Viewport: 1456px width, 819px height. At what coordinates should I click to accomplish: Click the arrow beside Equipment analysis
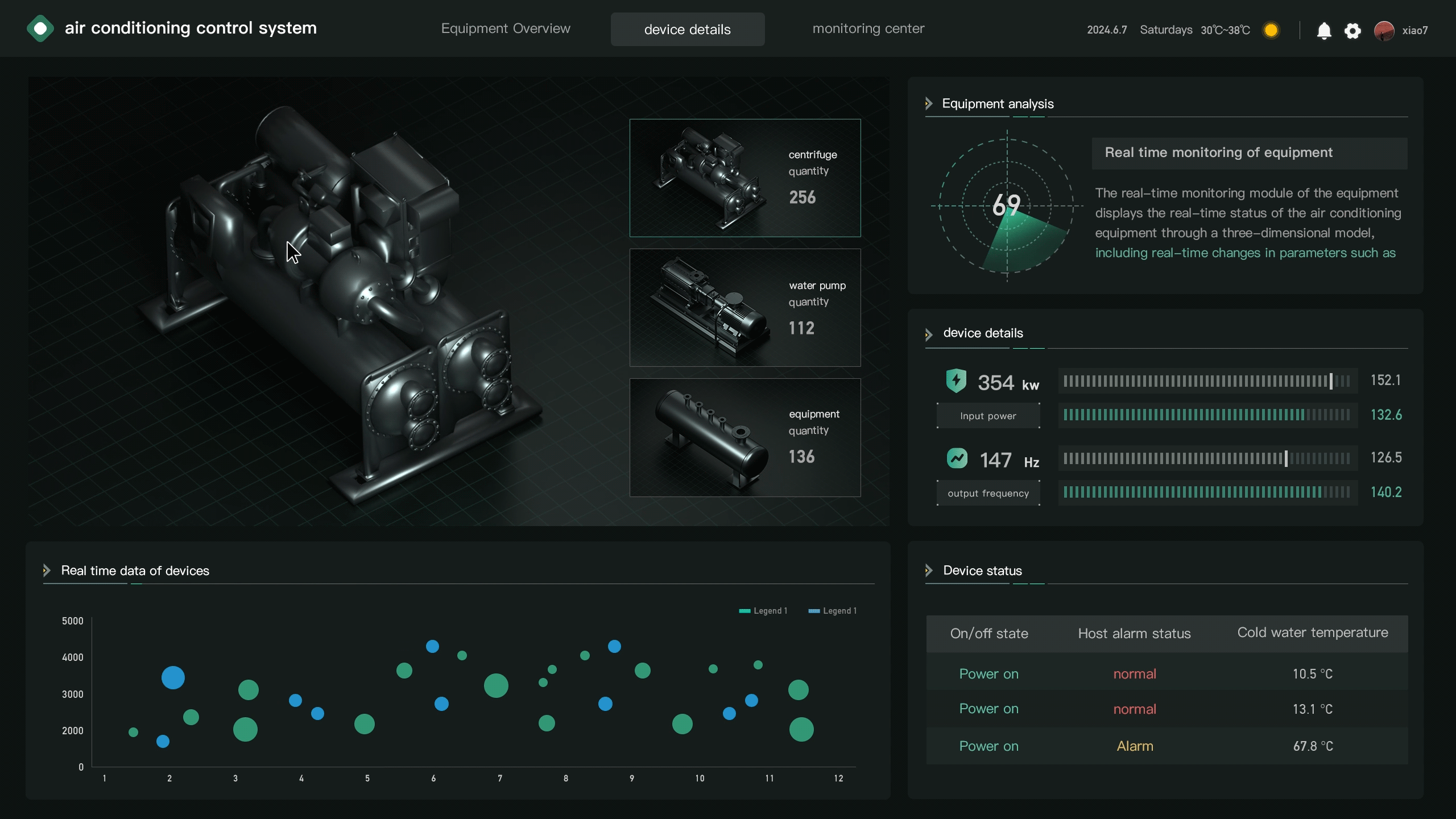[x=929, y=104]
